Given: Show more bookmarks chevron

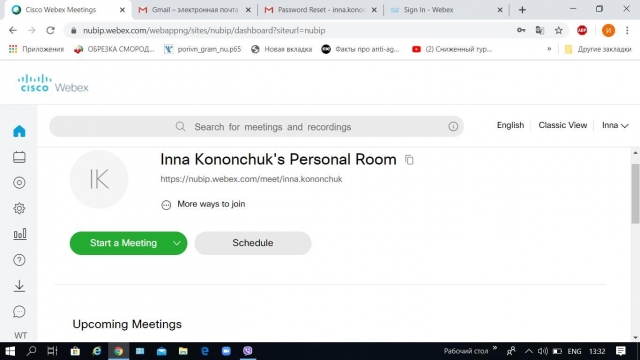Looking at the screenshot, I should click(x=549, y=49).
